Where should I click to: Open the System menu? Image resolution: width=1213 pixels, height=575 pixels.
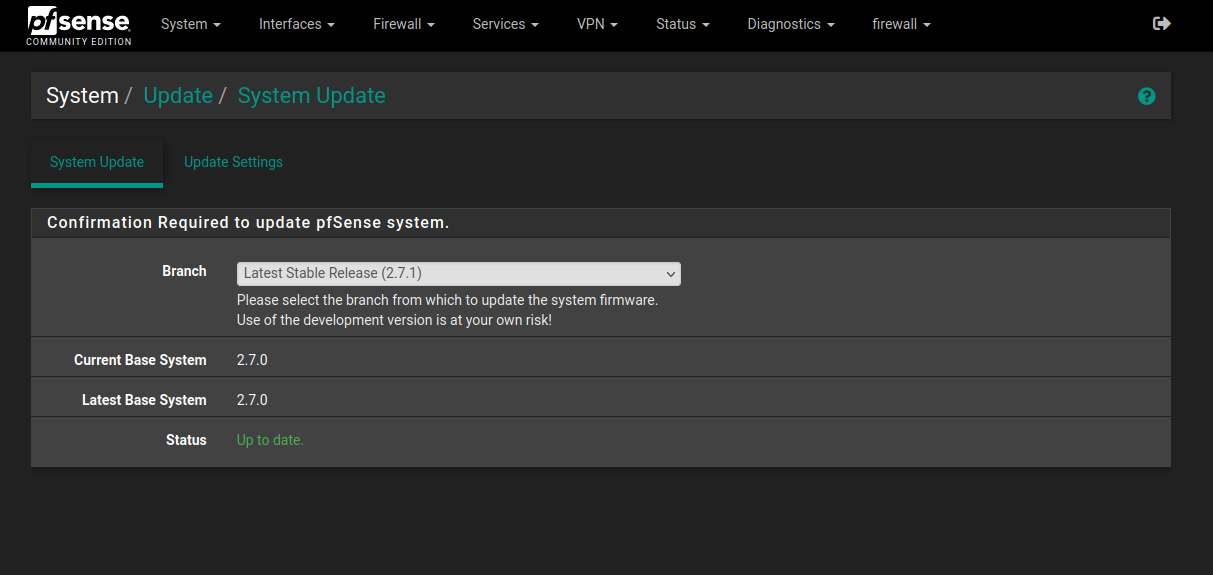(191, 24)
